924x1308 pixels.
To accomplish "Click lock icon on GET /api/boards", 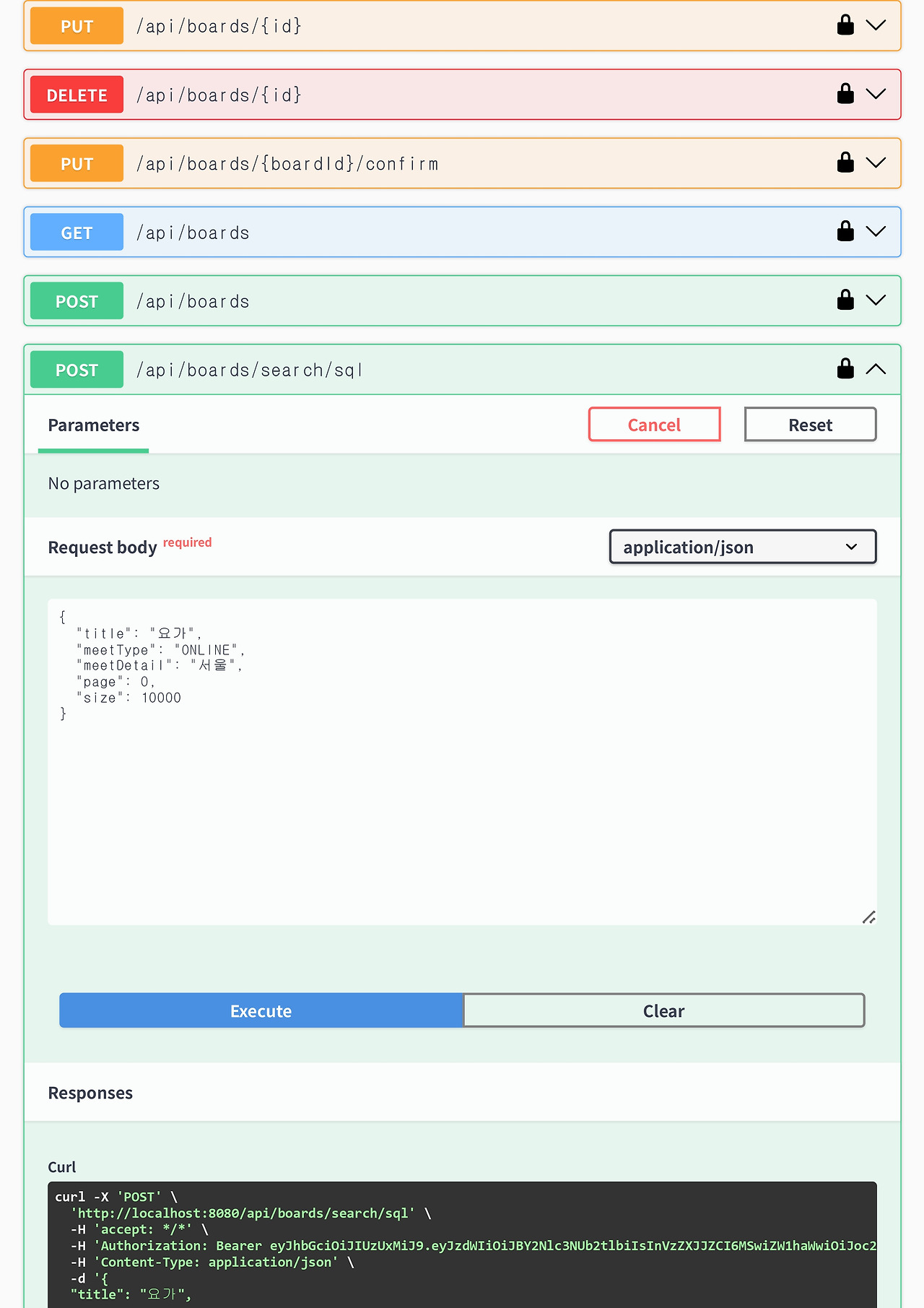I will [845, 231].
